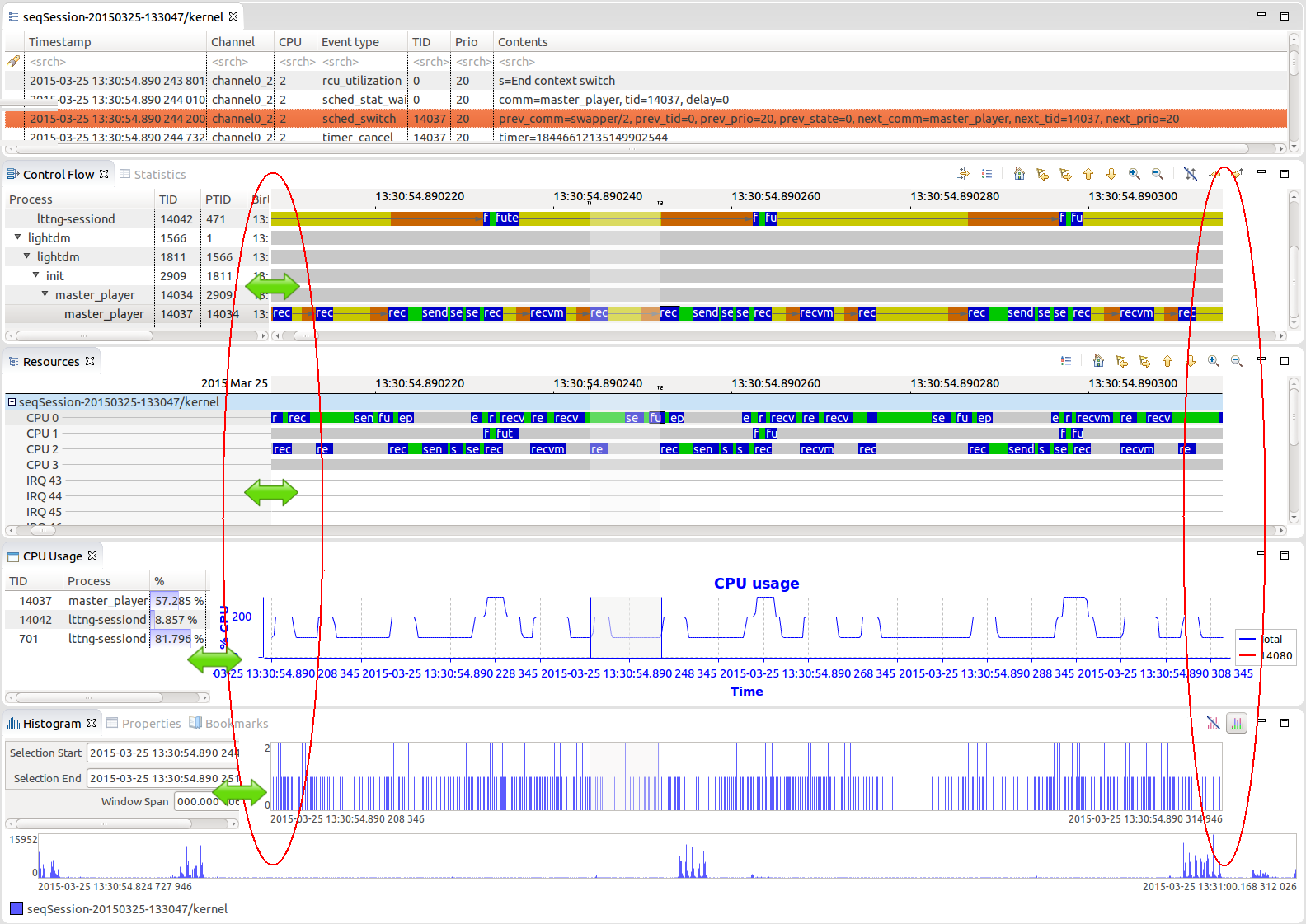Collapse seqSession kernel entry in Resources tree
Screen dimensions: 1306x924
pyautogui.click(x=12, y=402)
